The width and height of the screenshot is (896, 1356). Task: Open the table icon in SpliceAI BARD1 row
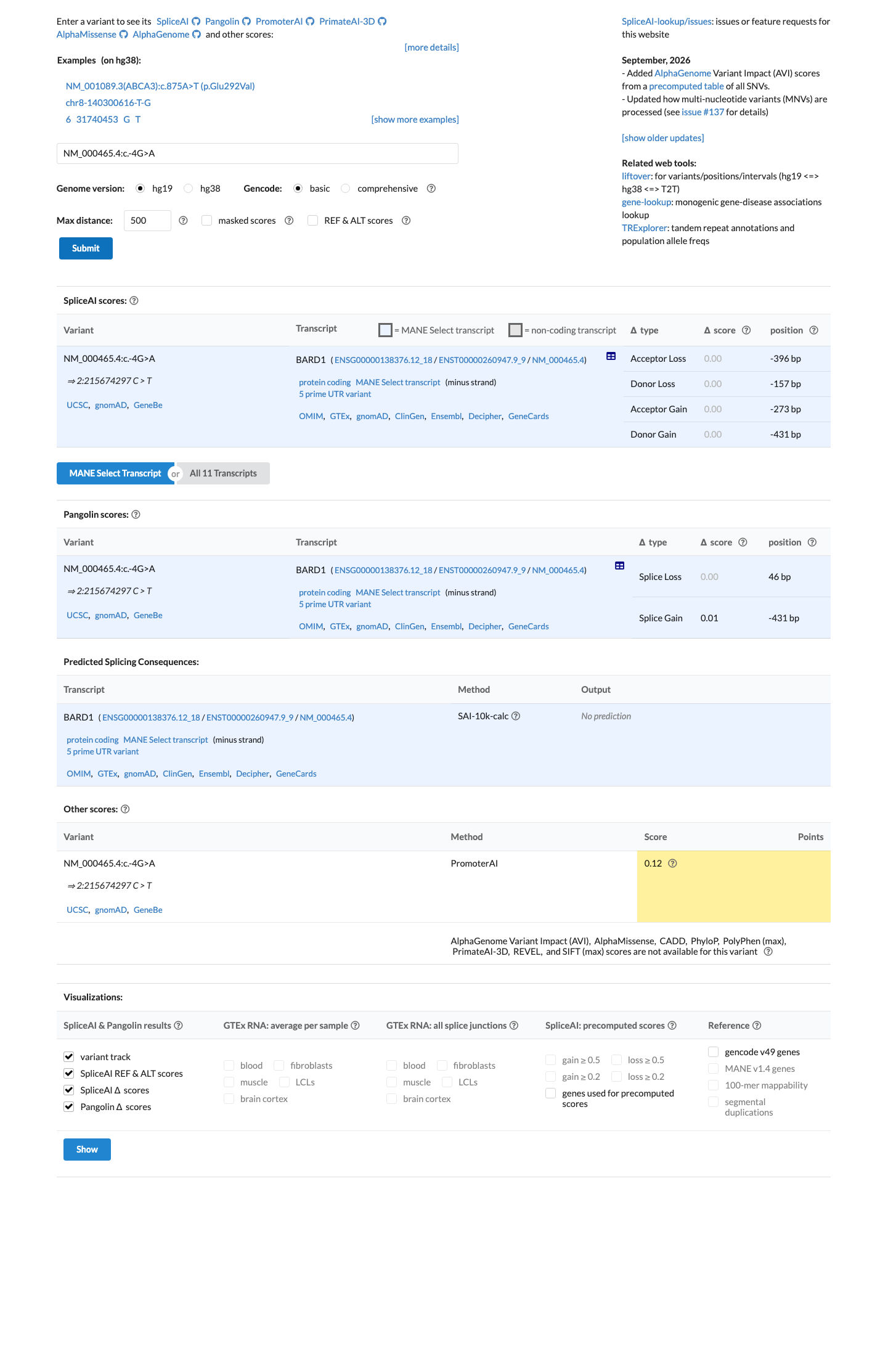[x=611, y=356]
